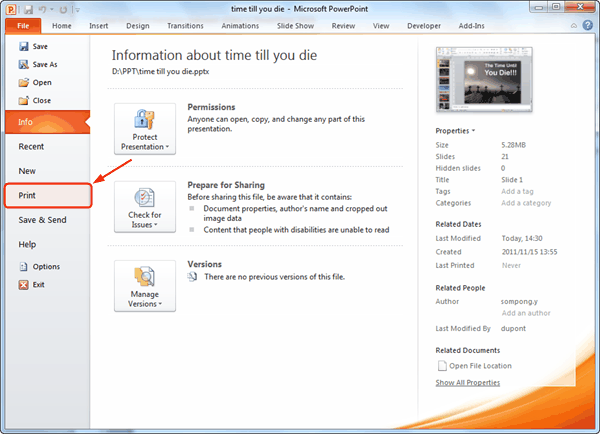
Task: Click the Open folder icon
Action: click(24, 82)
